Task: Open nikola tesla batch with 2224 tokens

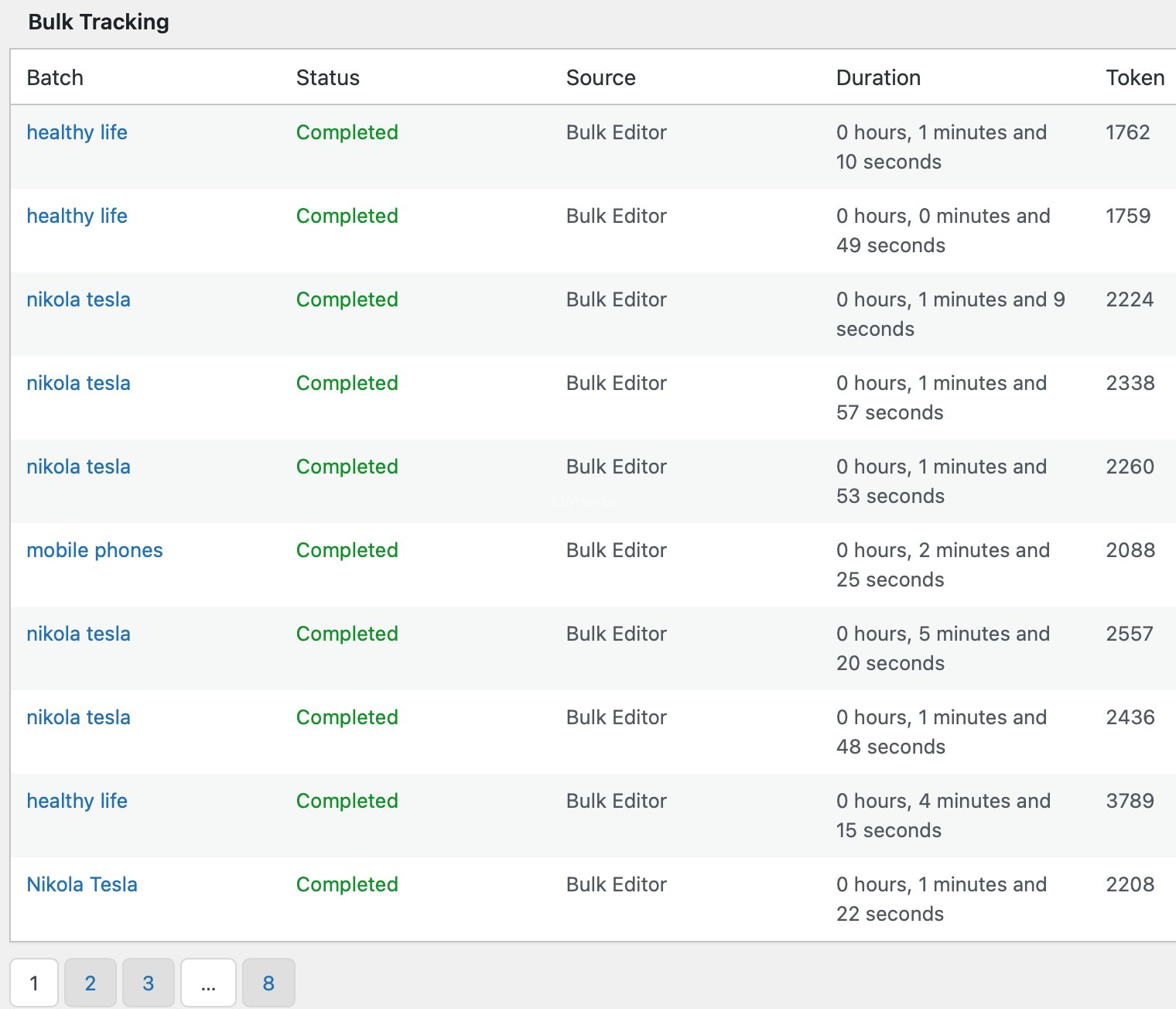Action: pyautogui.click(x=78, y=299)
